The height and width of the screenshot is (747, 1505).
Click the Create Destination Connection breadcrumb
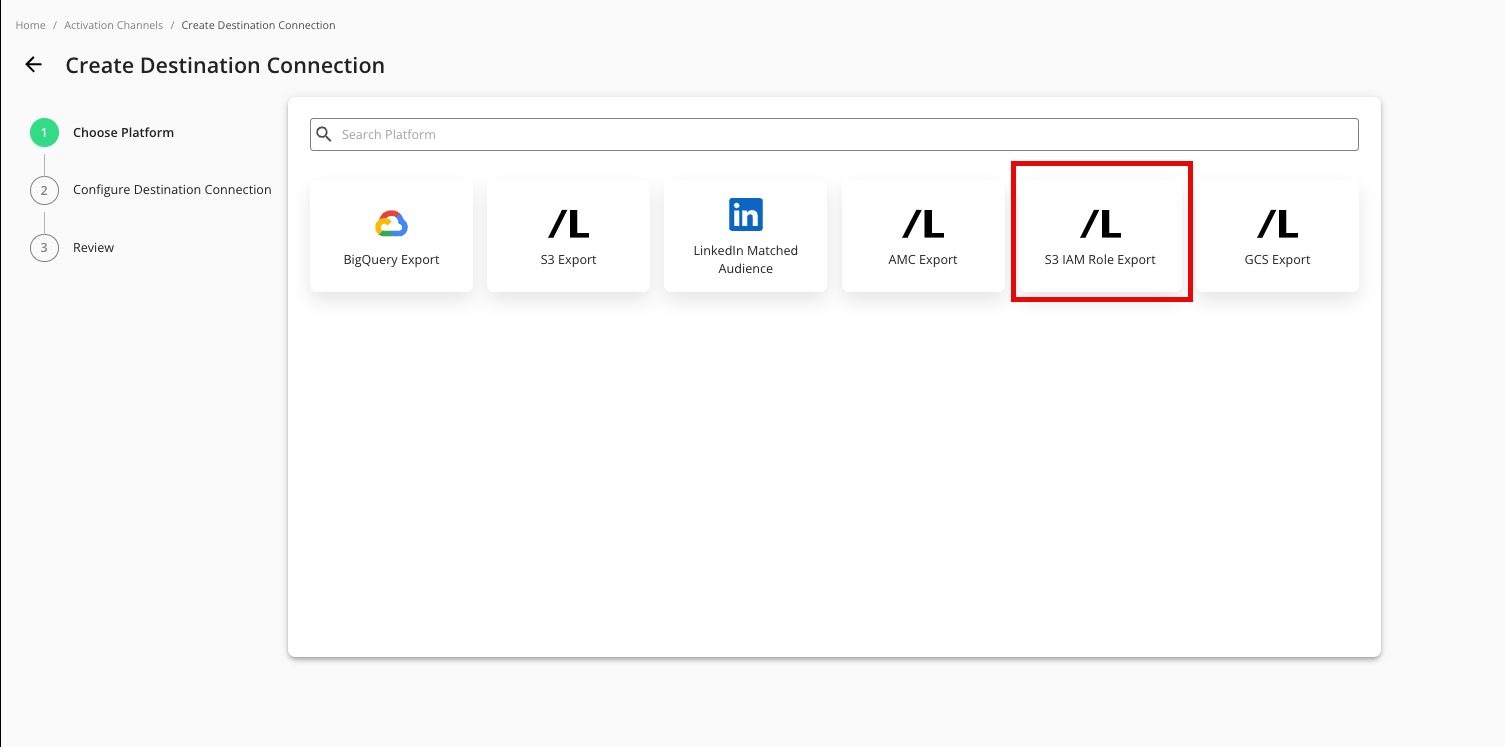point(258,25)
